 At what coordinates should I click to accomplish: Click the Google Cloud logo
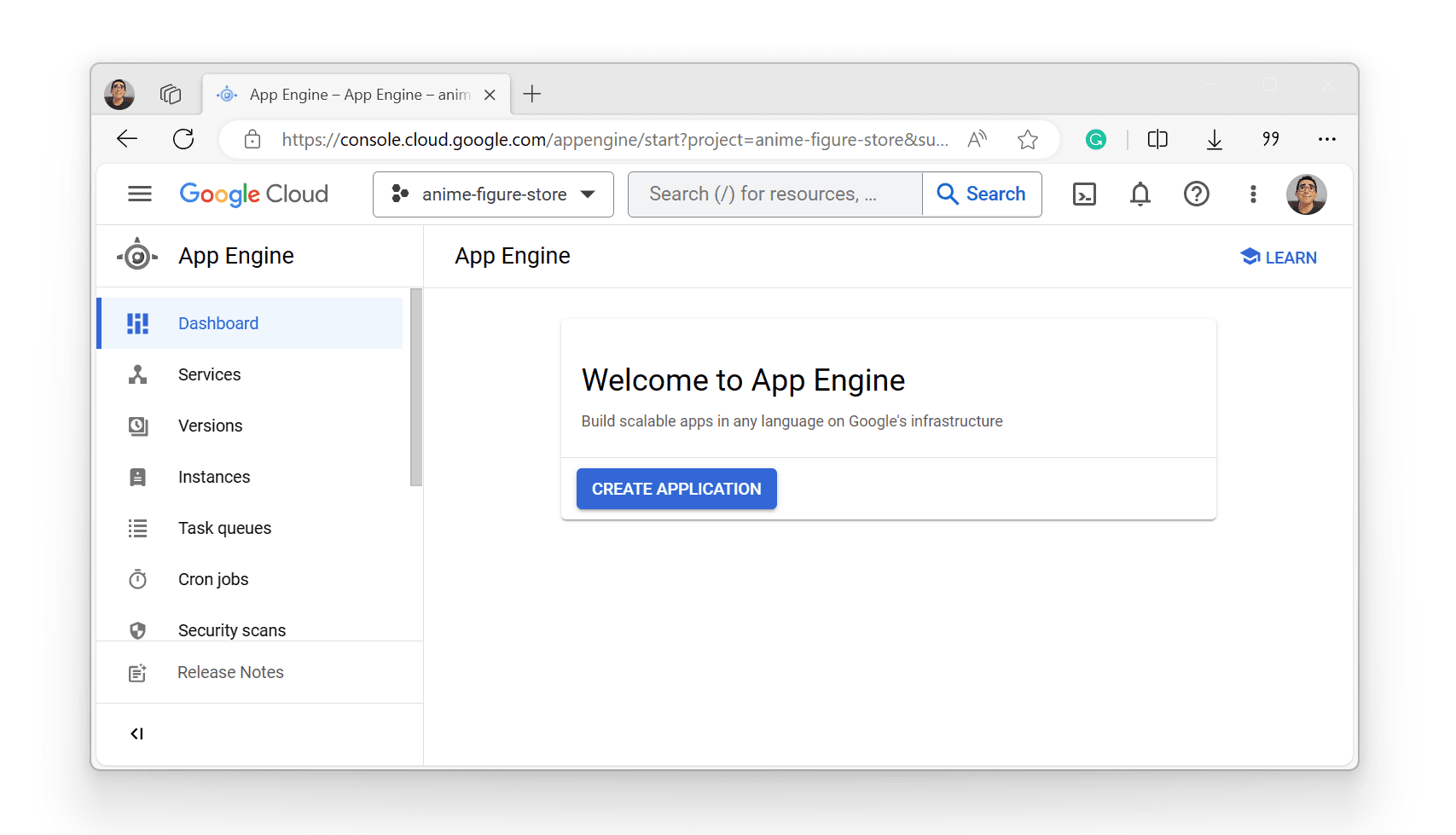coord(253,194)
